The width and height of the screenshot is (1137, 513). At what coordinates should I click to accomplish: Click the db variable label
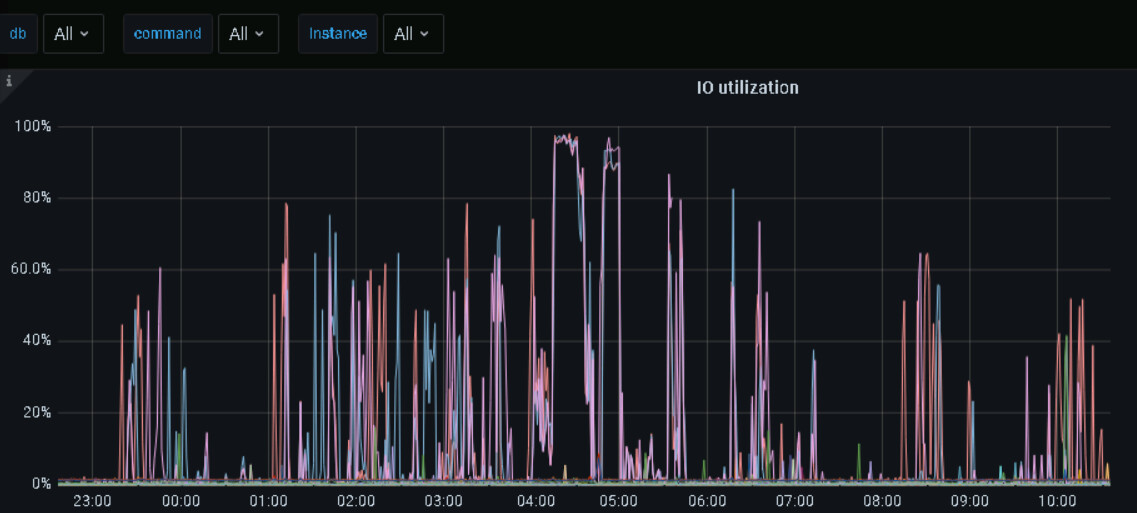click(x=18, y=33)
